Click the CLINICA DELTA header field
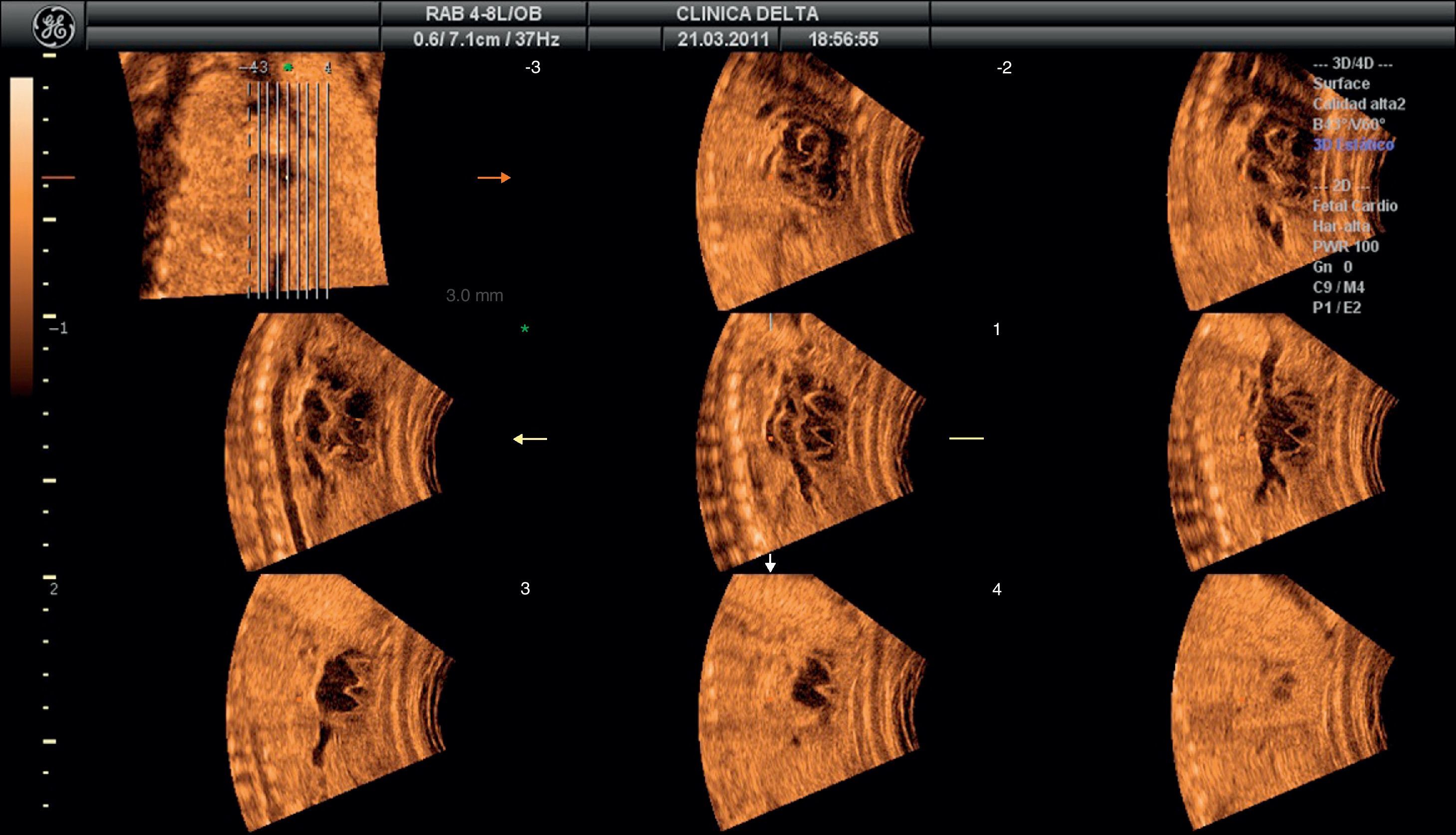This screenshot has height=835, width=1456. tap(747, 14)
